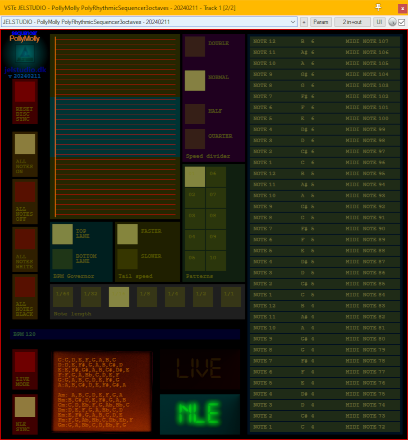Toggle the All Notes Off square
Viewport: 408px width, 440px height.
(x=25, y=192)
